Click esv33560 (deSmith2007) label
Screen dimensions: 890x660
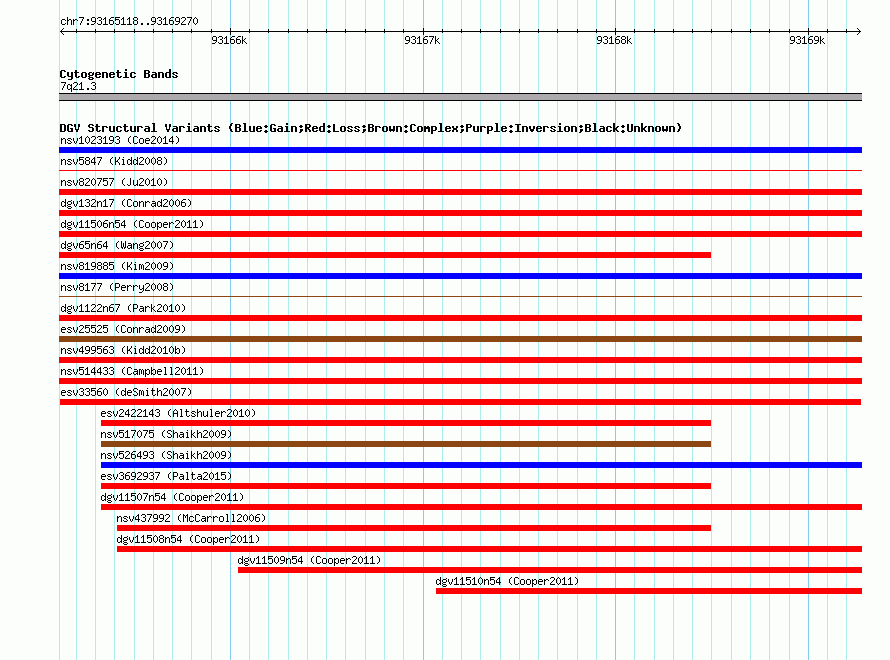tap(126, 392)
